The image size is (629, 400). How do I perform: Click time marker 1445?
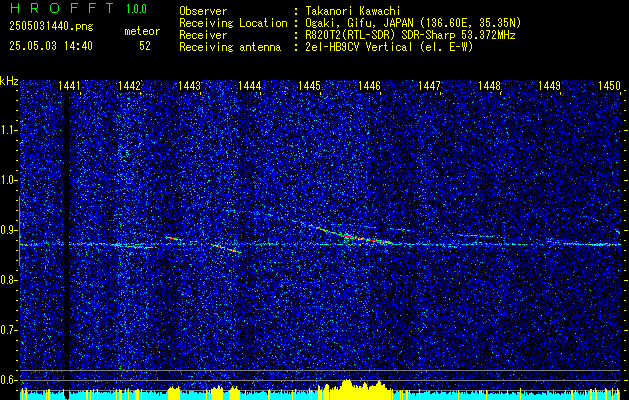point(309,85)
